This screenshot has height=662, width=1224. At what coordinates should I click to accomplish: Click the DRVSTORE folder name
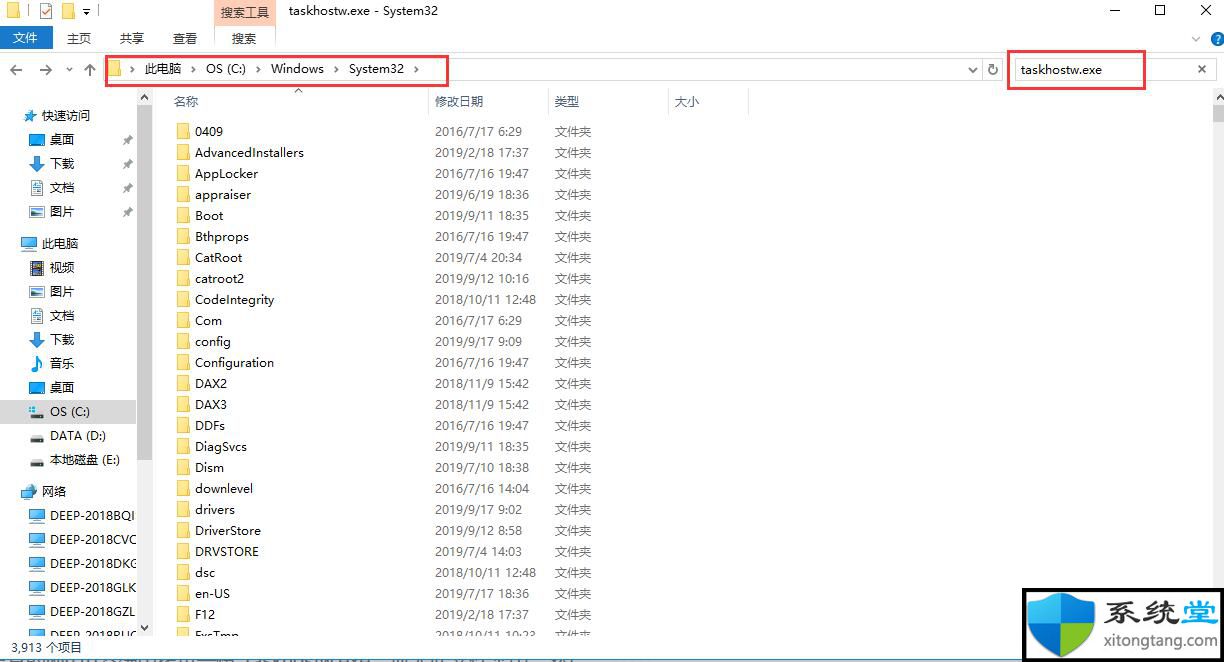tap(227, 552)
